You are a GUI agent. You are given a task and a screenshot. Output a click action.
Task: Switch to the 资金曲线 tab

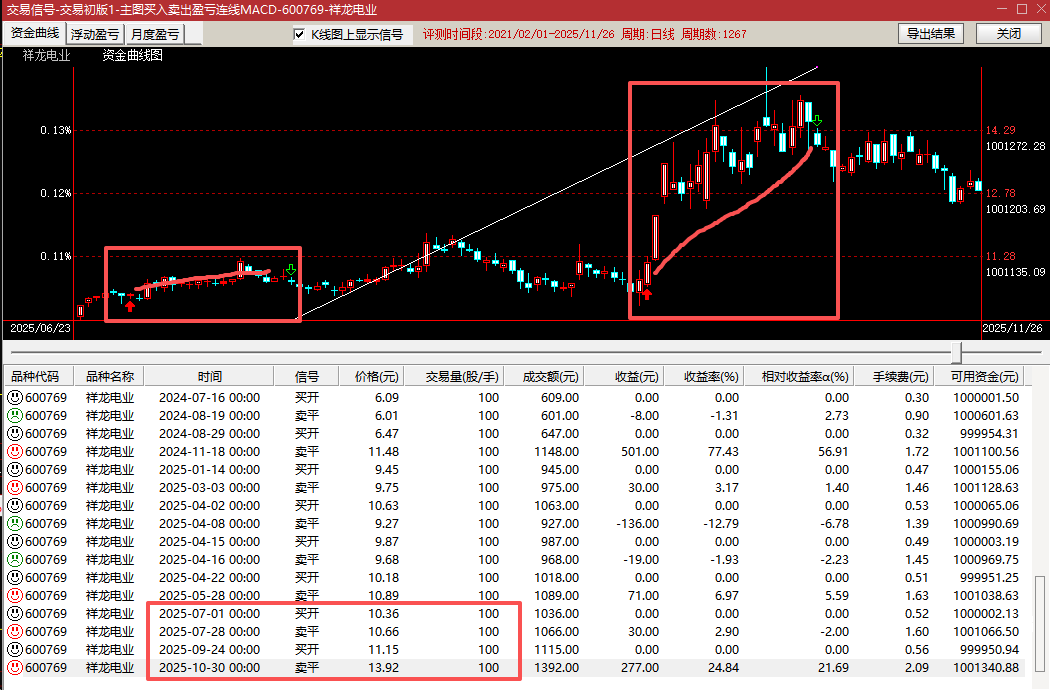(35, 33)
